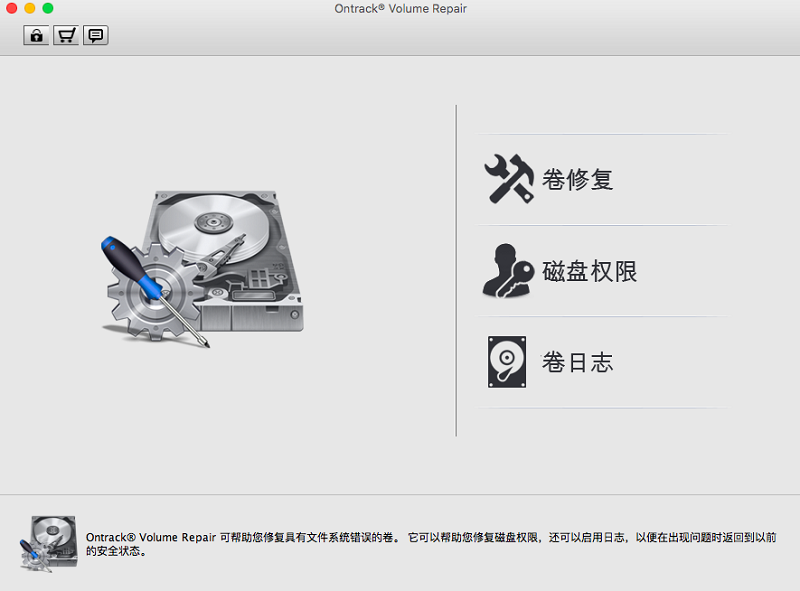The height and width of the screenshot is (591, 800).
Task: Click the user-with-key disk permissions icon
Action: (509, 271)
